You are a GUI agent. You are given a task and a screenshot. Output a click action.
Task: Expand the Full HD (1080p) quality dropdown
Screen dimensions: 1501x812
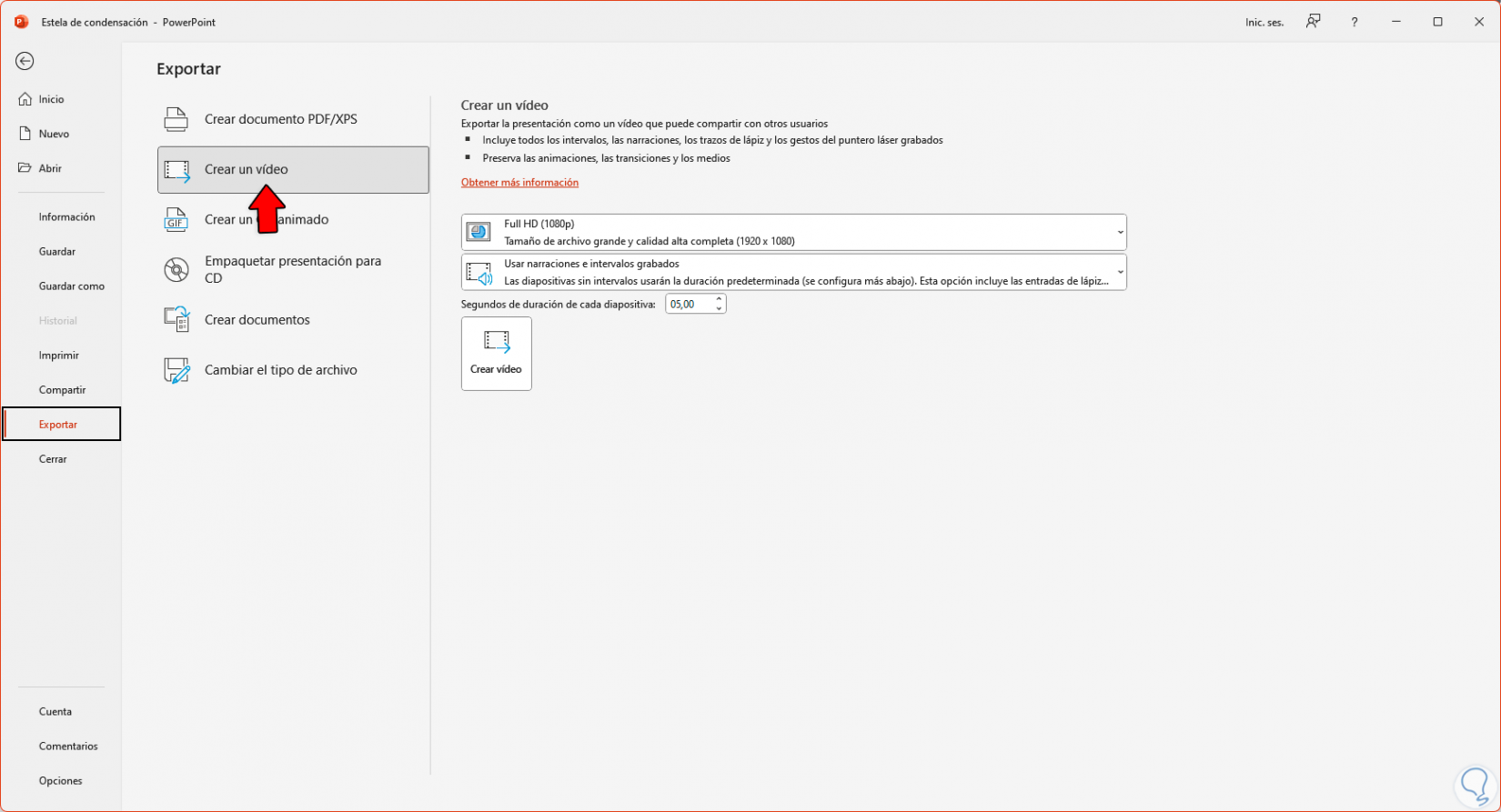click(x=1120, y=233)
